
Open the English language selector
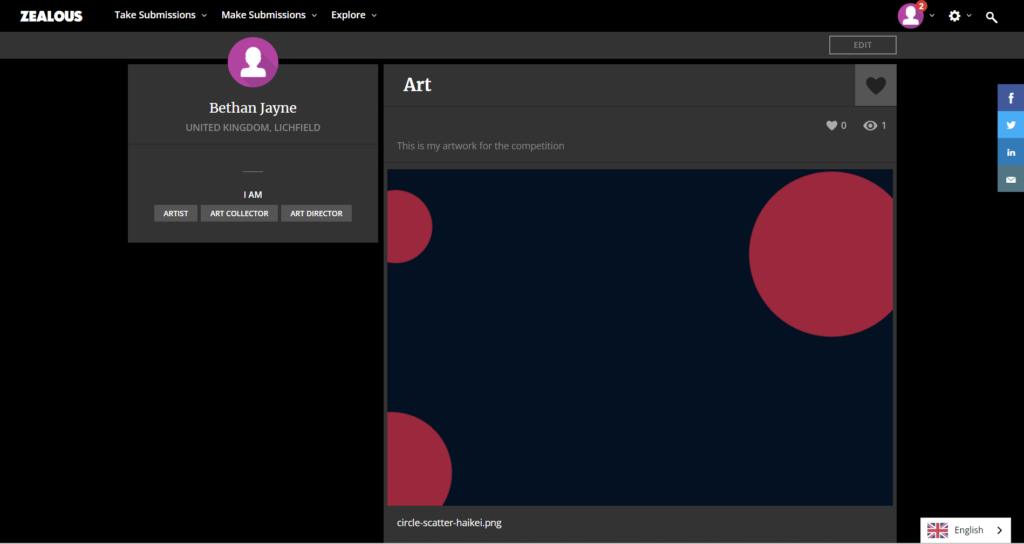(x=965, y=530)
